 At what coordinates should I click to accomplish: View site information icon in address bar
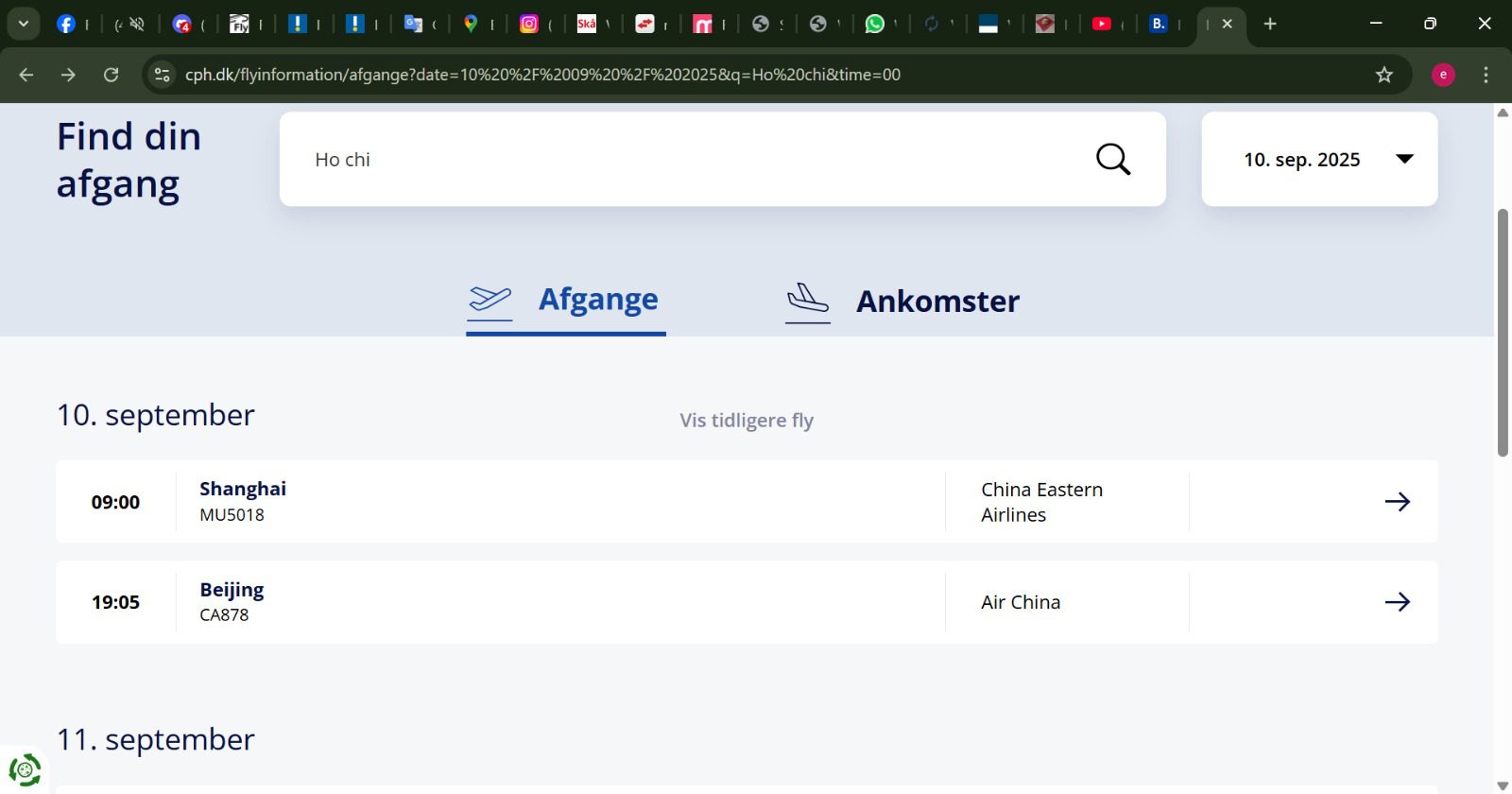click(x=163, y=75)
